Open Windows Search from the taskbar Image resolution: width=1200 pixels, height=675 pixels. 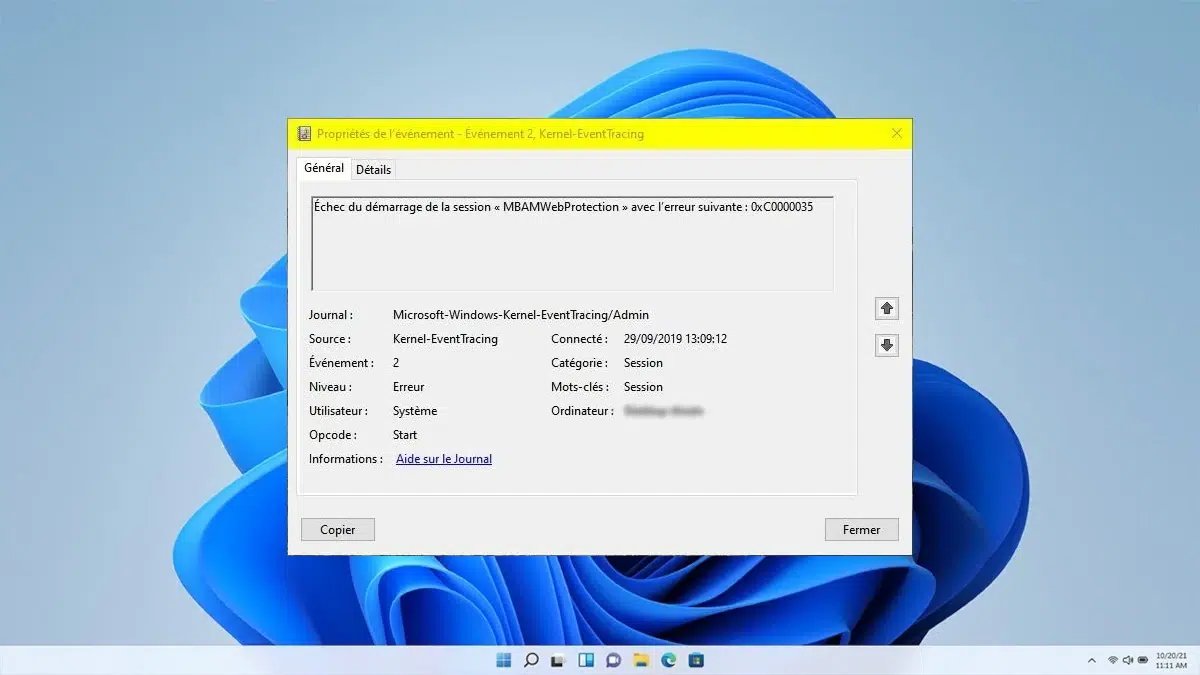pos(530,660)
